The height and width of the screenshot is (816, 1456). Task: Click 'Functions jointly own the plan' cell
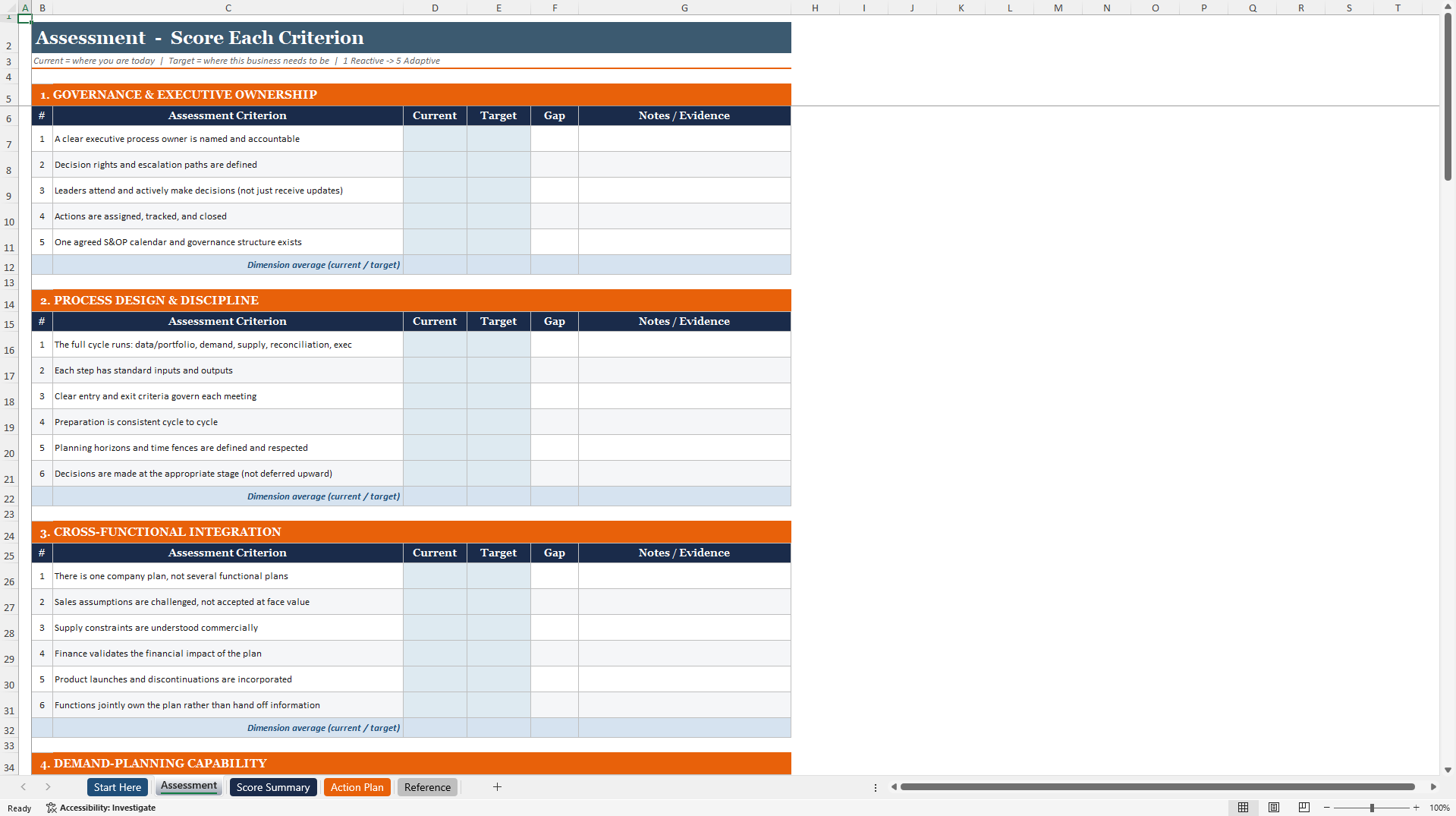point(228,705)
